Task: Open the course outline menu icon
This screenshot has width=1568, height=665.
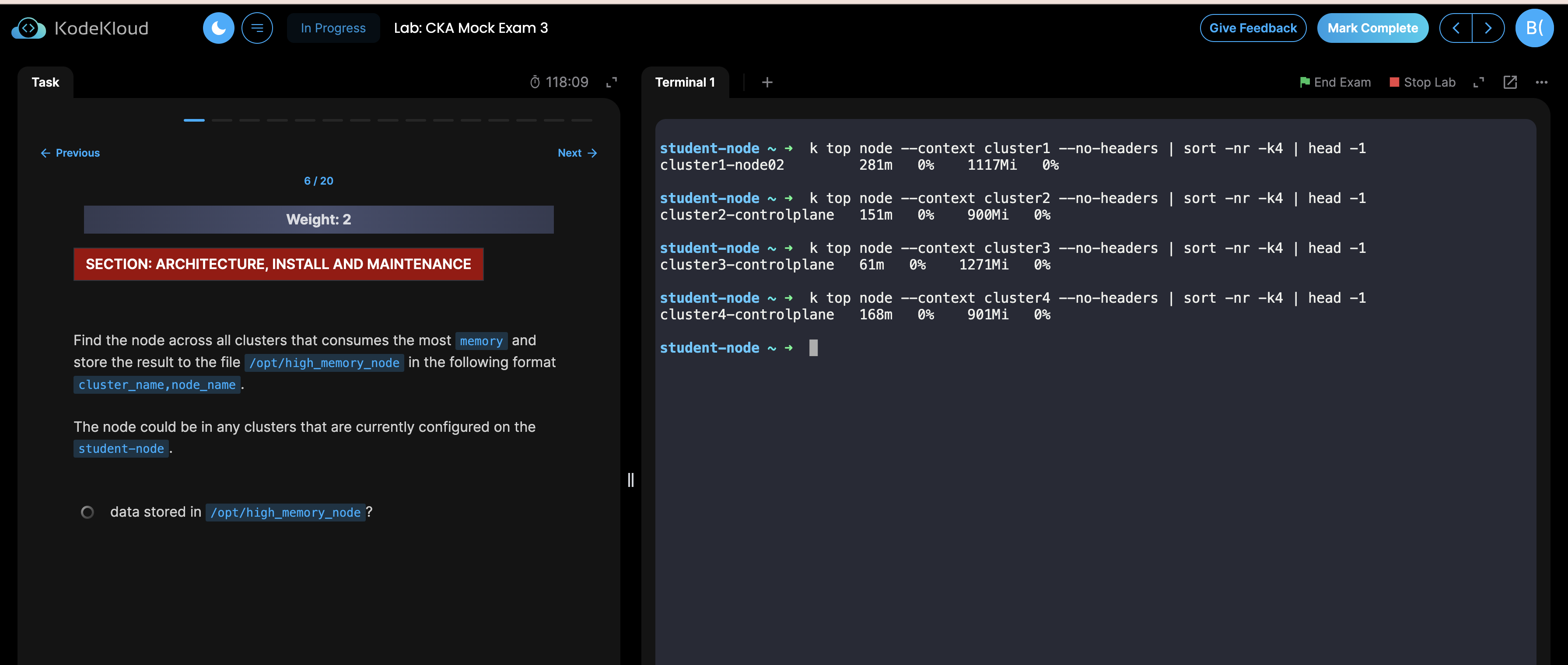Action: coord(257,28)
